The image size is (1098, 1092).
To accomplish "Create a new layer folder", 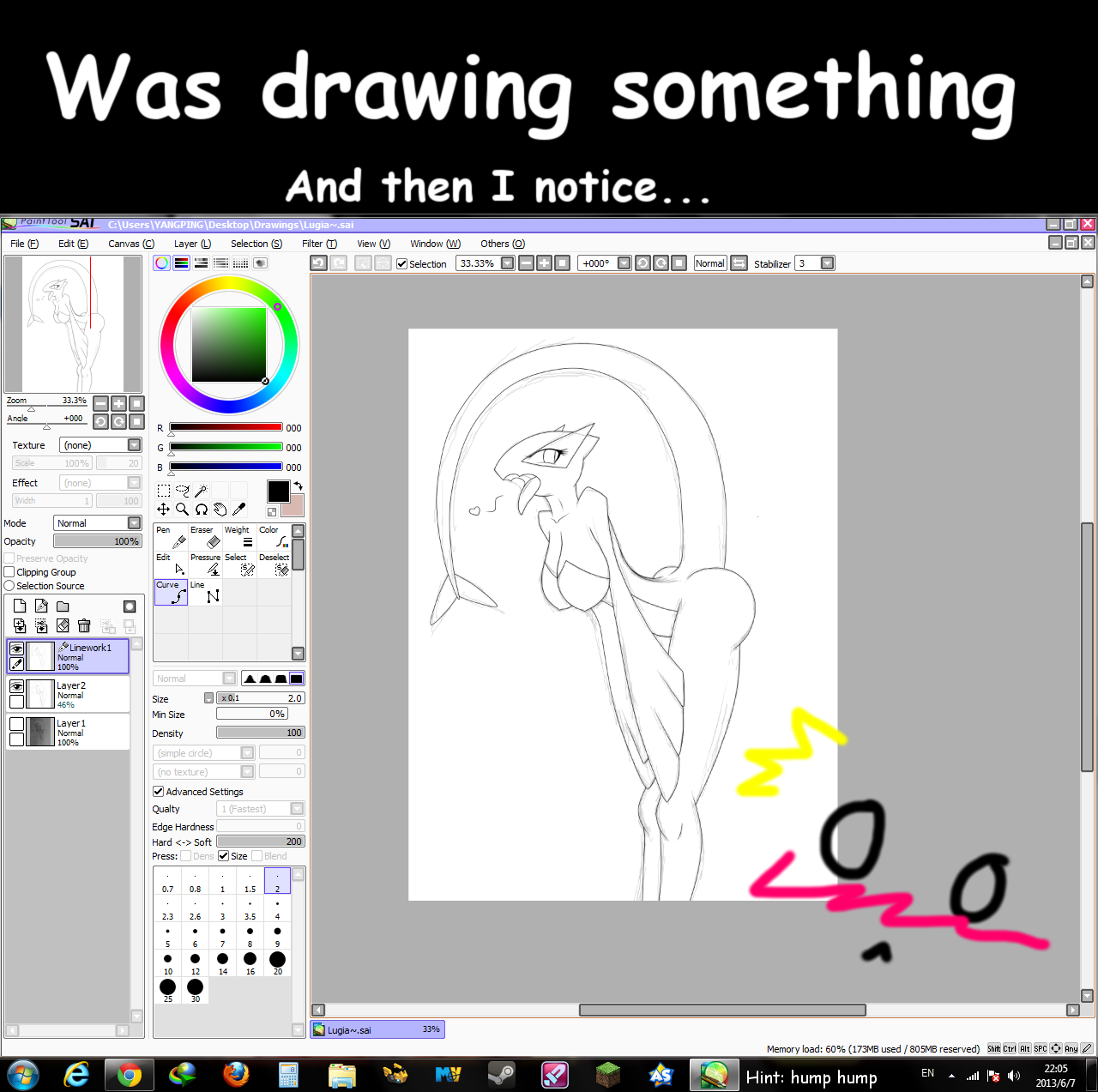I will (63, 606).
